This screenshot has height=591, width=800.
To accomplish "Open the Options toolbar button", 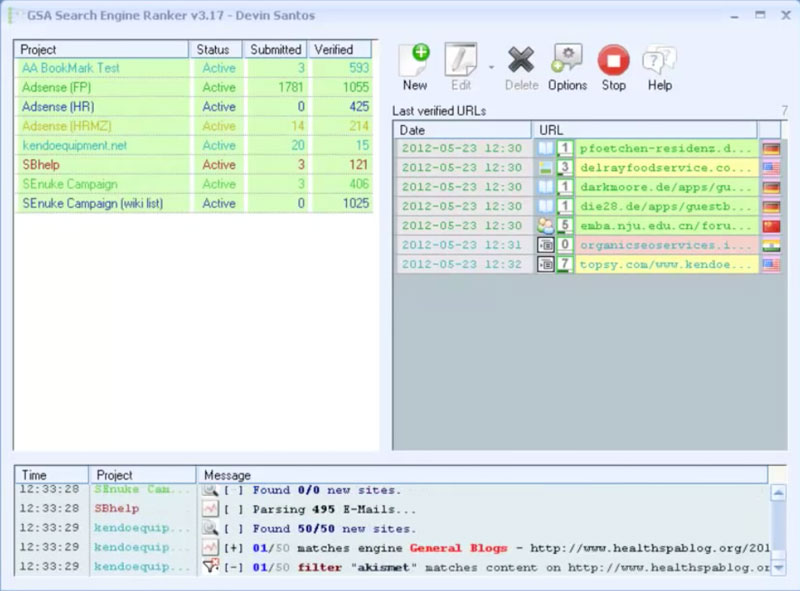I will coord(567,67).
